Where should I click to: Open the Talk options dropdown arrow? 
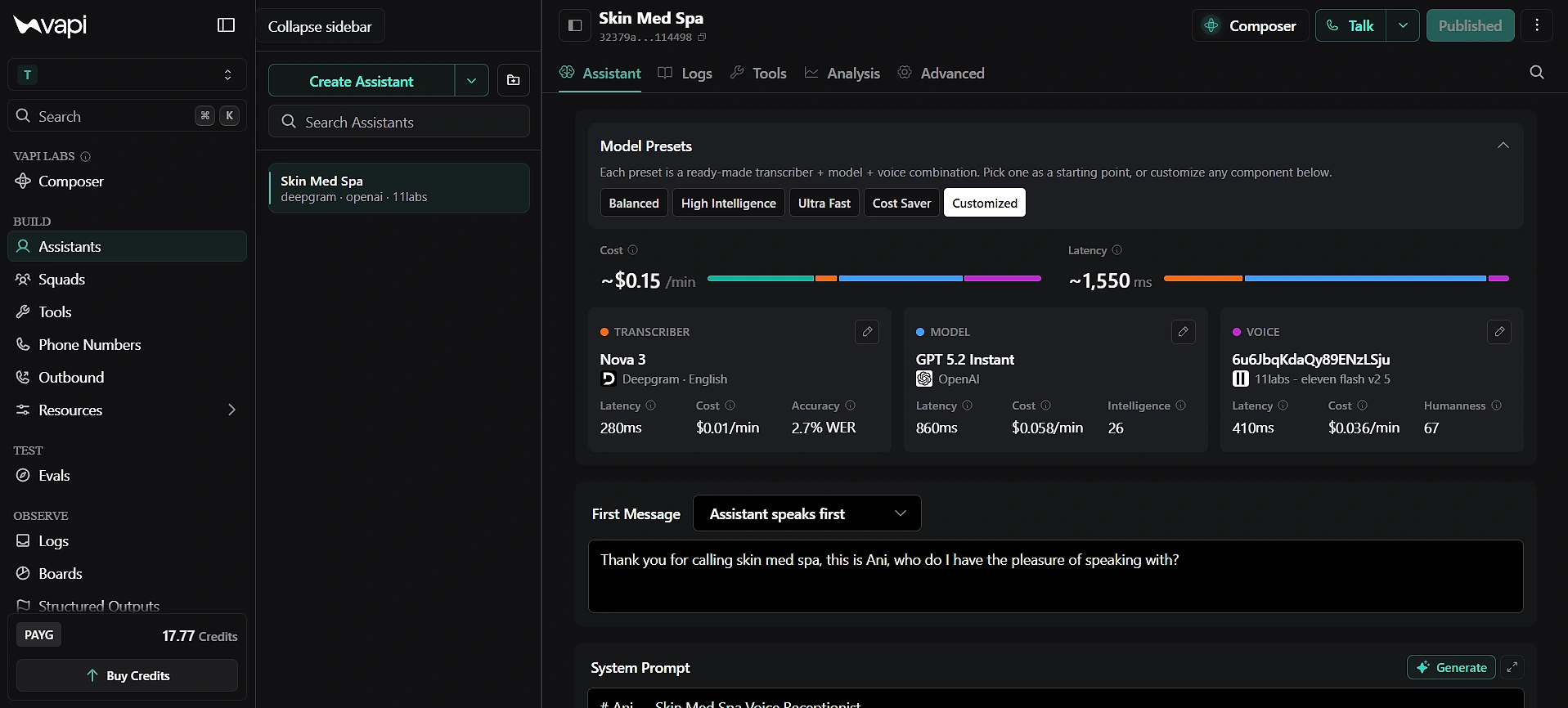pyautogui.click(x=1403, y=25)
